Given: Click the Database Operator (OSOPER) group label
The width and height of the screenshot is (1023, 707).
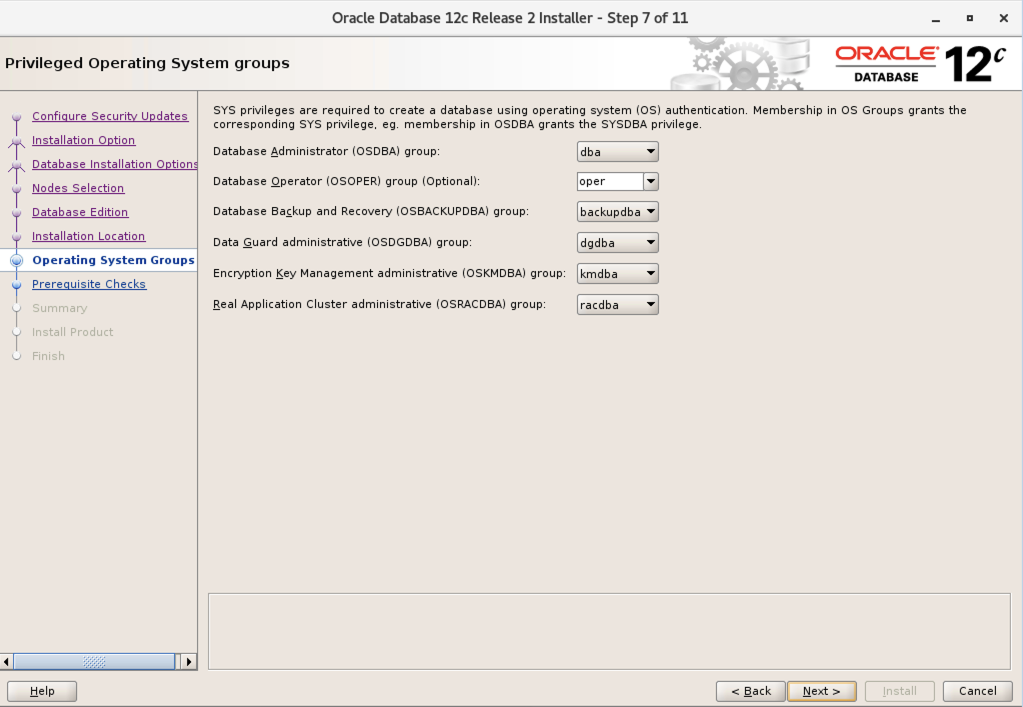Looking at the screenshot, I should click(346, 181).
